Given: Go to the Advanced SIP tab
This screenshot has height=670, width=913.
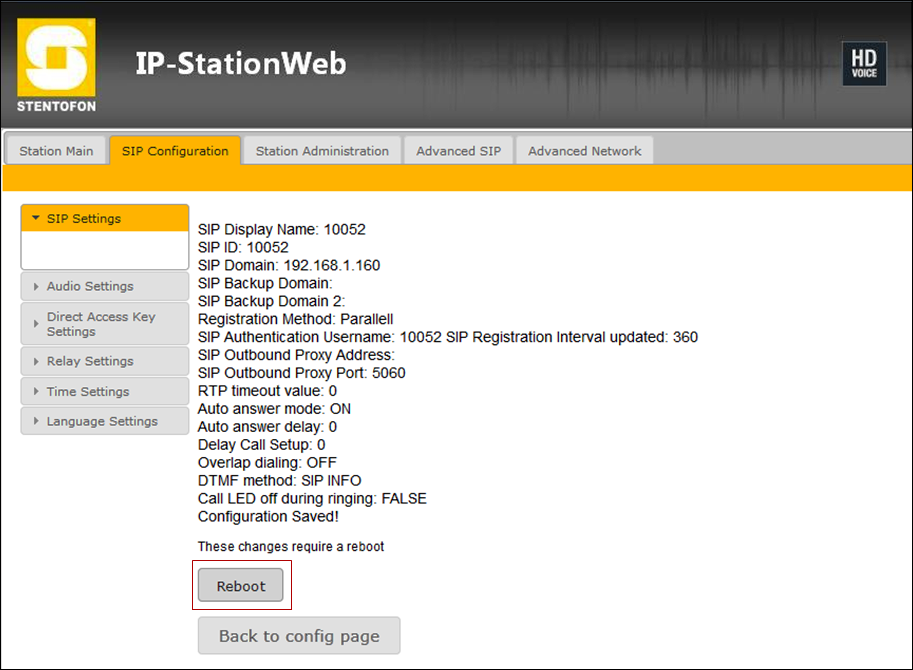Looking at the screenshot, I should point(458,151).
